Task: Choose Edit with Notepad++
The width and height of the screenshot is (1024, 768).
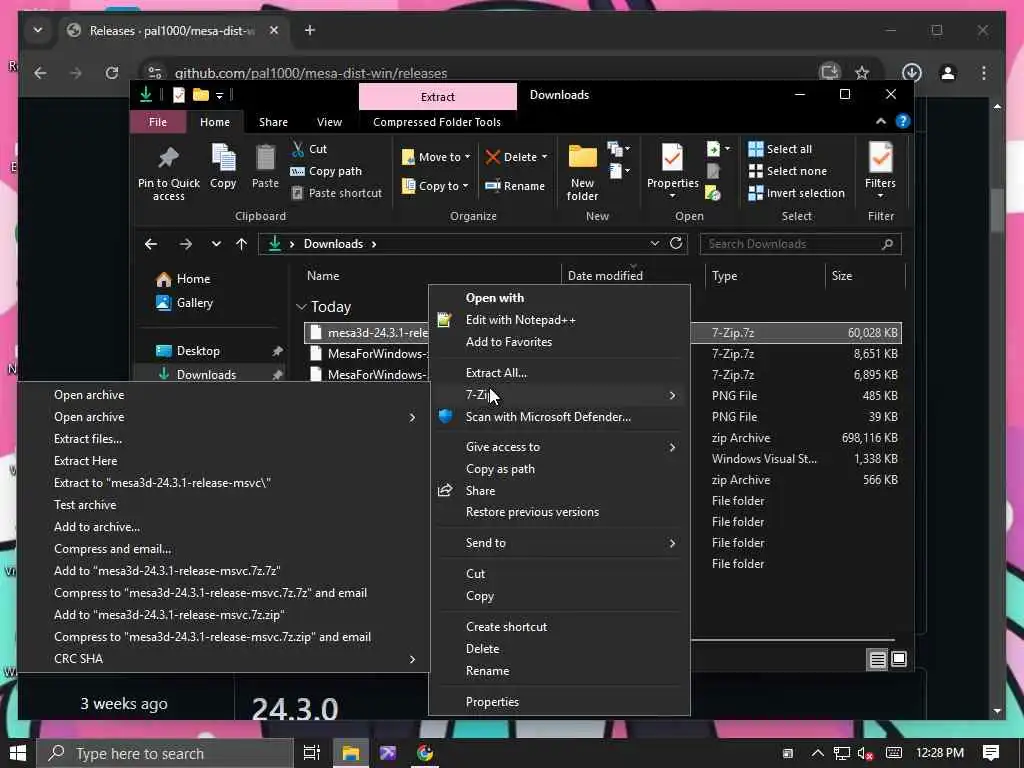Action: click(520, 320)
